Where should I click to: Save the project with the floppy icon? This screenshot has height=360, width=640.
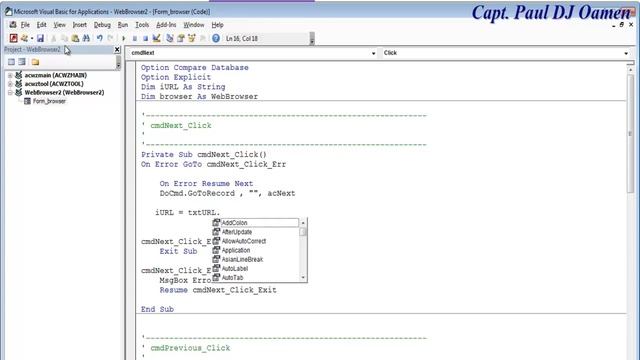tap(40, 38)
